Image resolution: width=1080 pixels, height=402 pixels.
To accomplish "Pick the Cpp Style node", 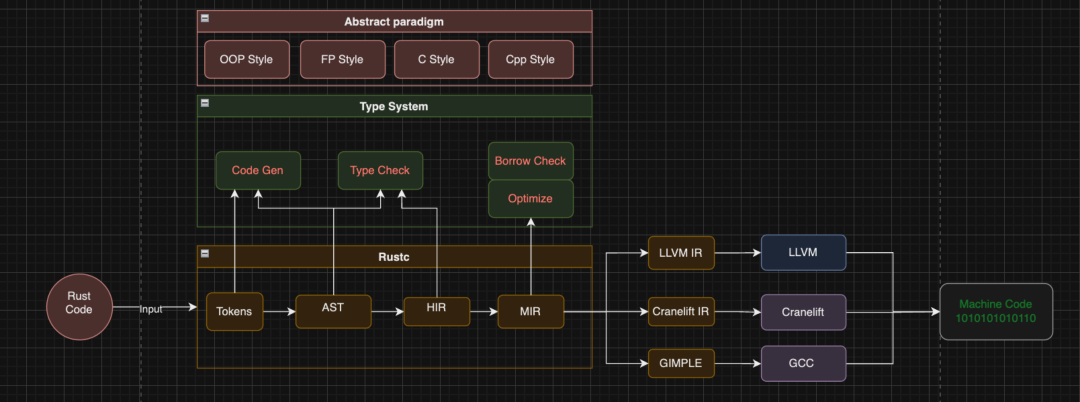I will tap(531, 59).
